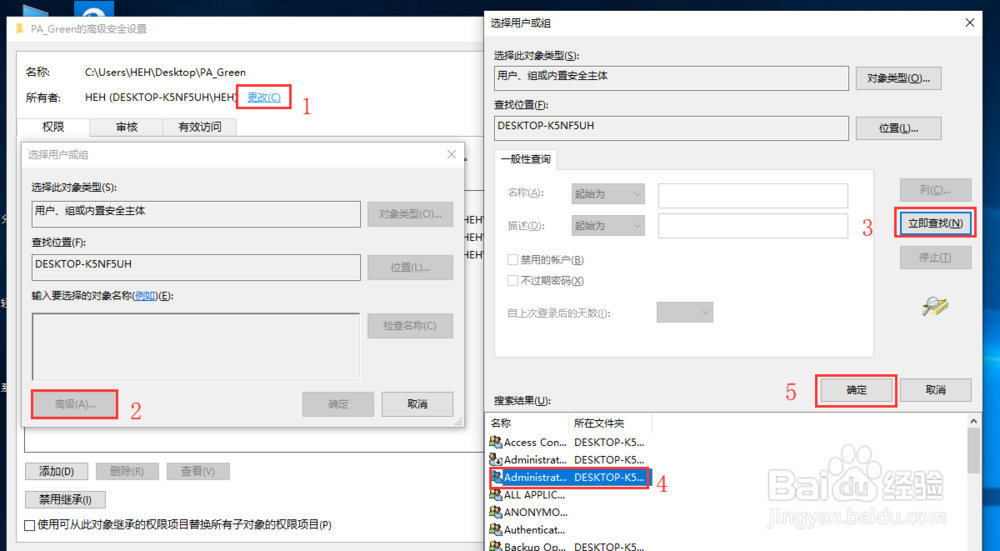Click 立即查找(N) to search now
The image size is (1000, 551).
coord(936,223)
